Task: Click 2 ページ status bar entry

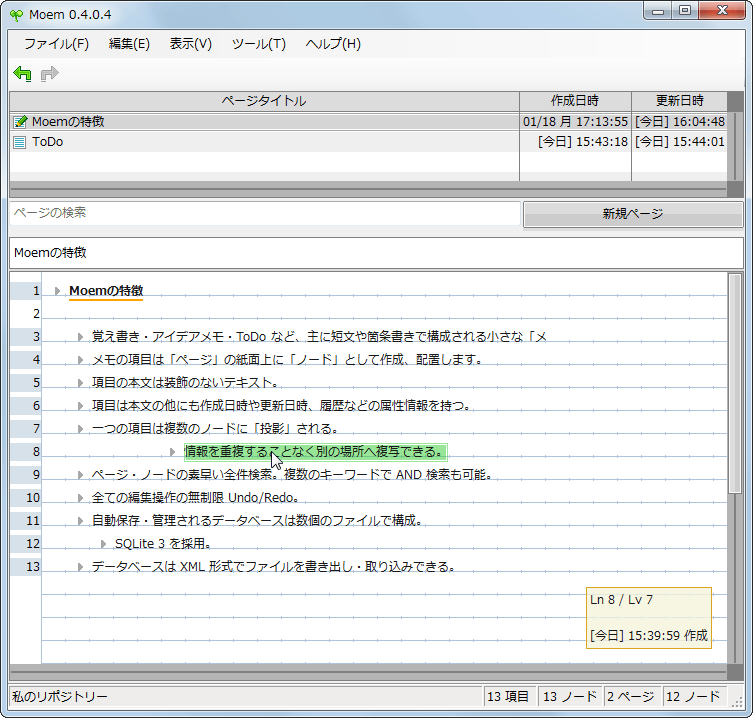Action: click(x=631, y=697)
